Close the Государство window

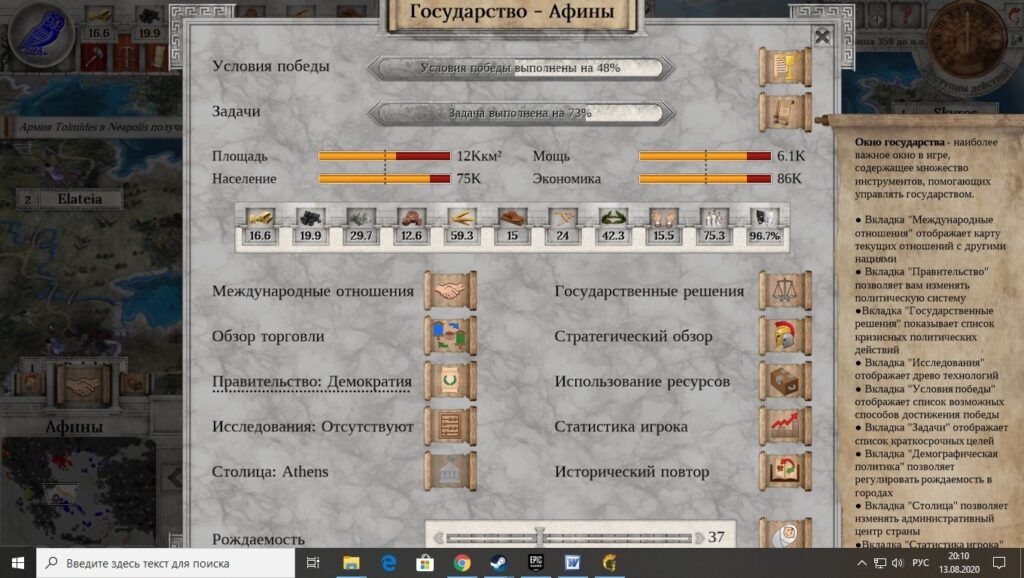coord(822,37)
